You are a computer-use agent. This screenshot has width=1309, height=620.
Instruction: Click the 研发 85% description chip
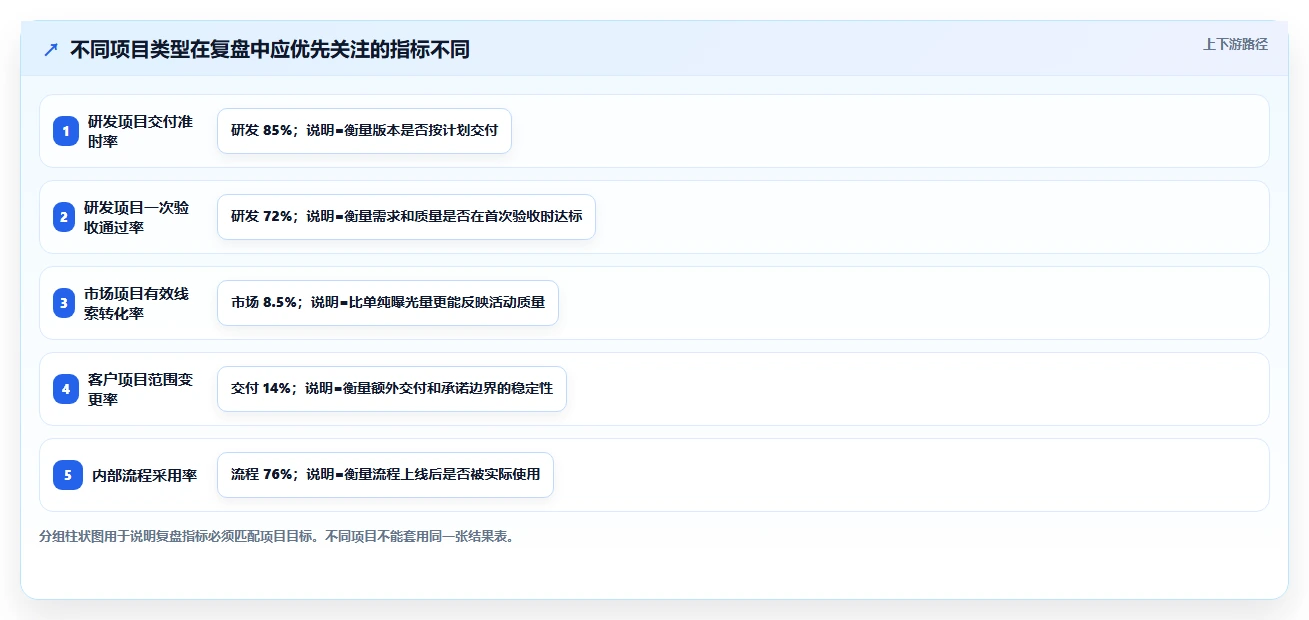[364, 131]
